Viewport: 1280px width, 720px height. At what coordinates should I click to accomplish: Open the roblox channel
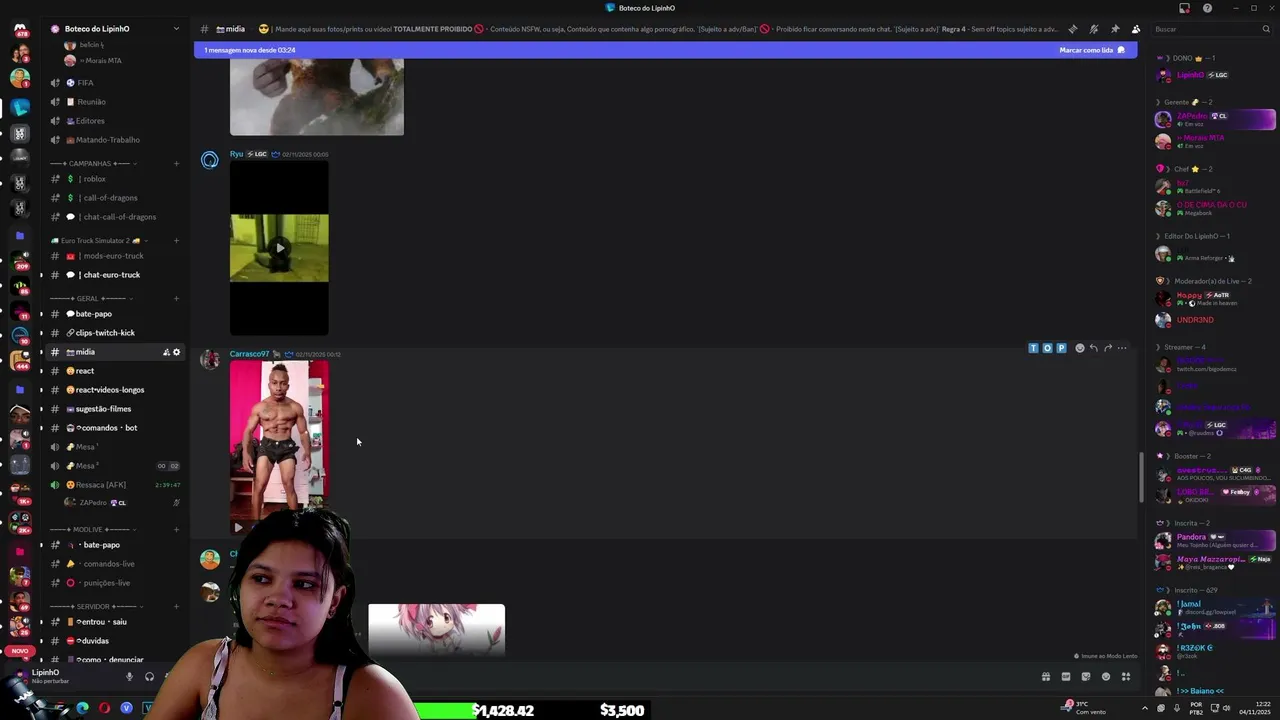(x=115, y=179)
